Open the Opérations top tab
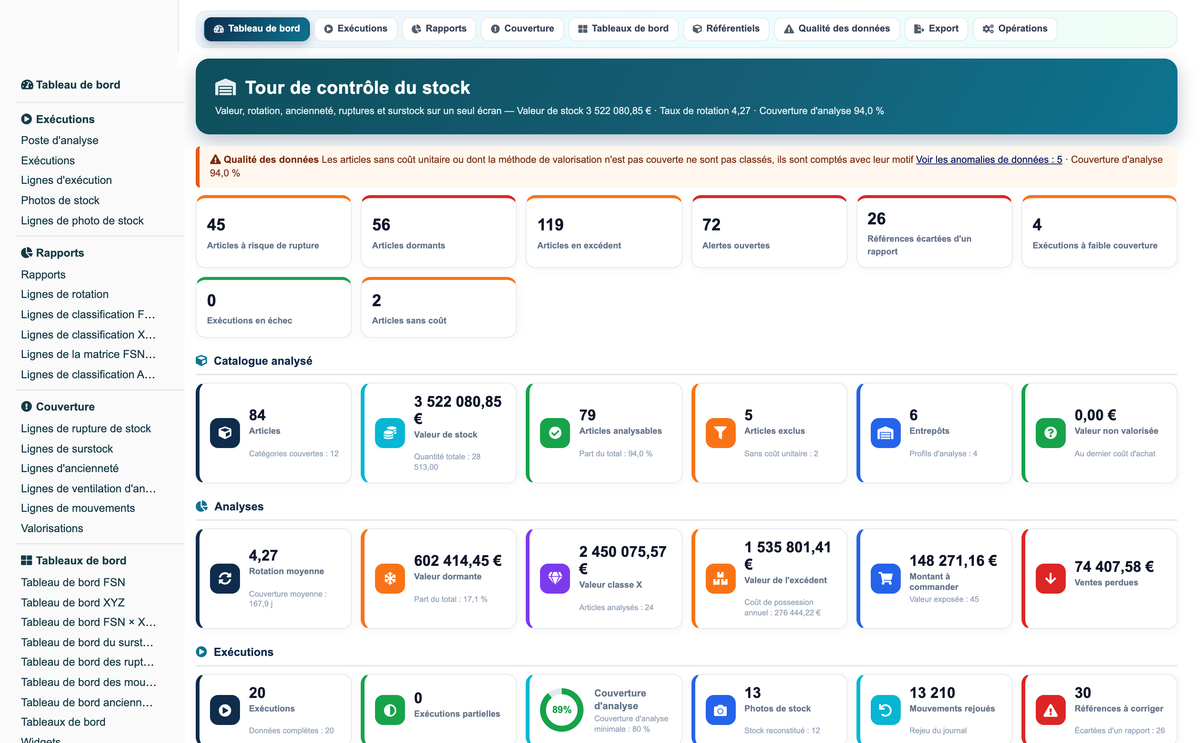The image size is (1200, 743). tap(1015, 29)
